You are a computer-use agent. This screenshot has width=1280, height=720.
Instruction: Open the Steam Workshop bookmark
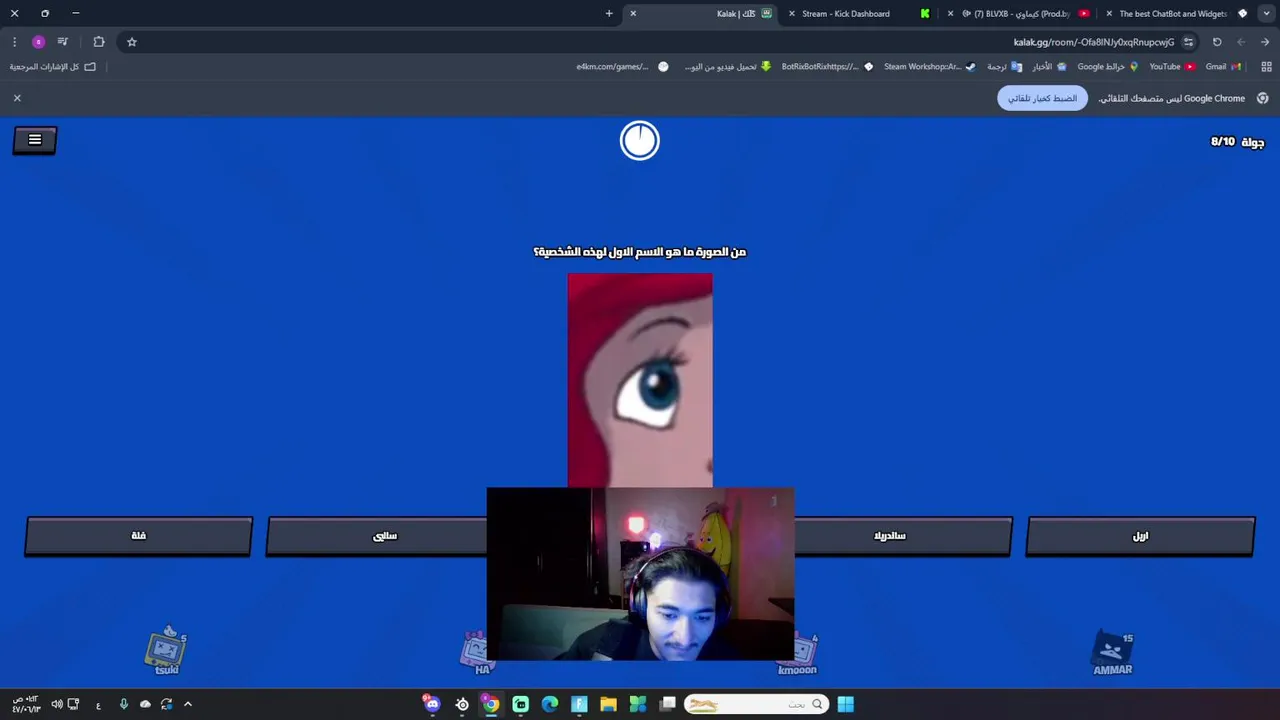pos(929,67)
